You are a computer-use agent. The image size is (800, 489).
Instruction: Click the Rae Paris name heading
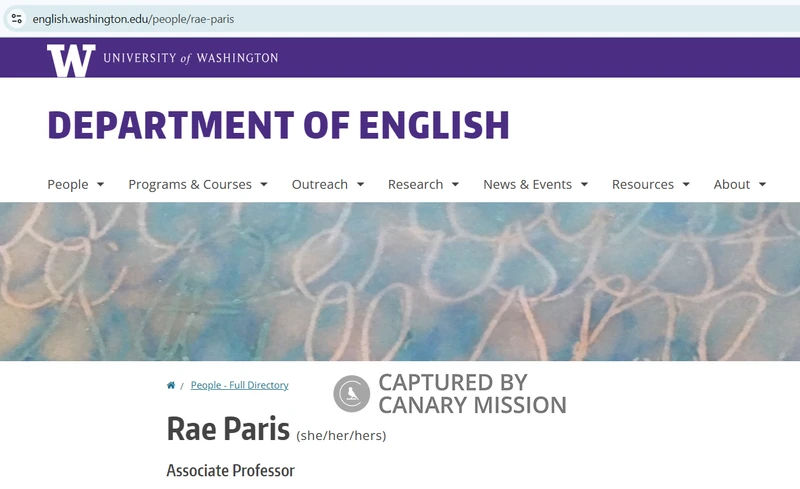[x=228, y=429]
